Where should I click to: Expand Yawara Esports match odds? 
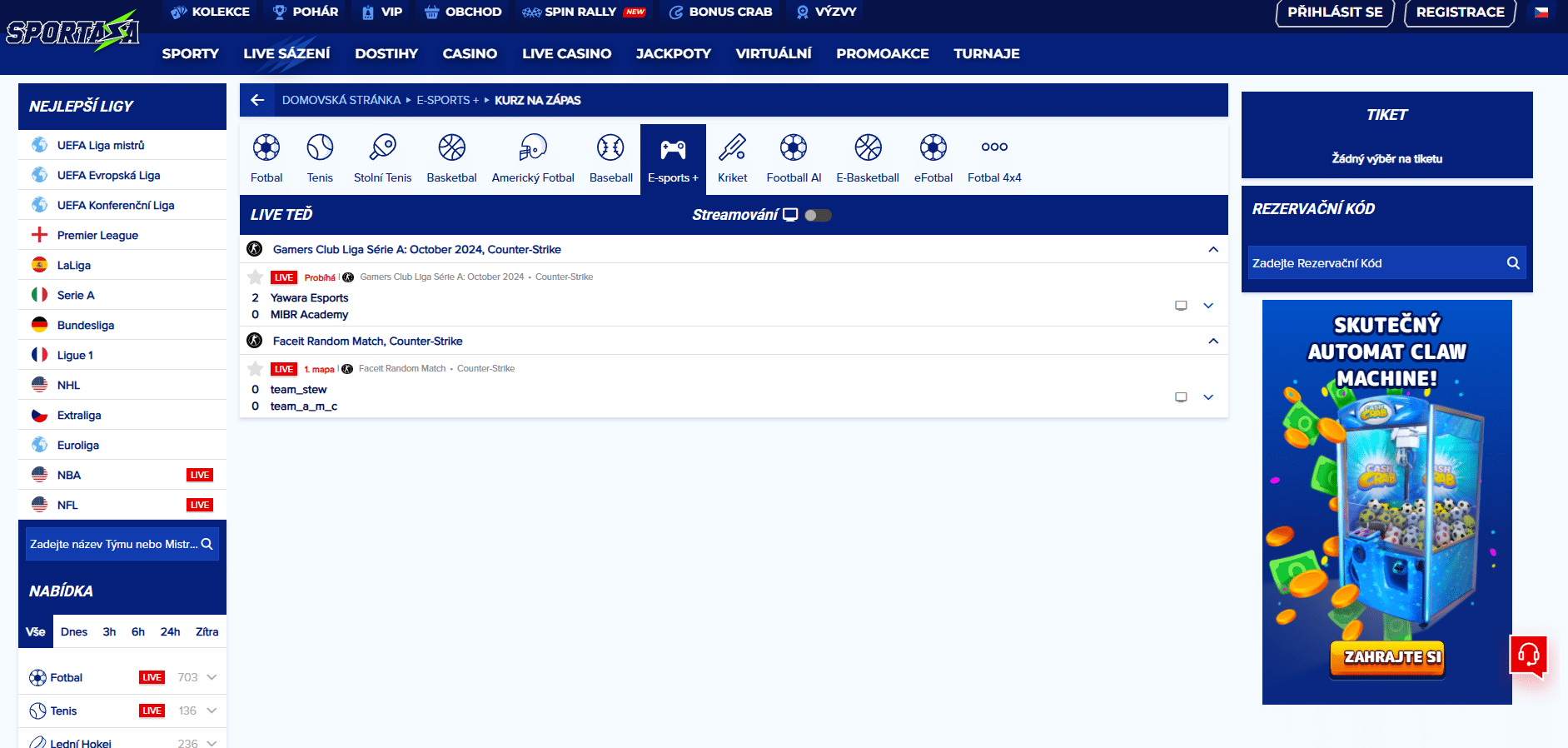point(1208,306)
